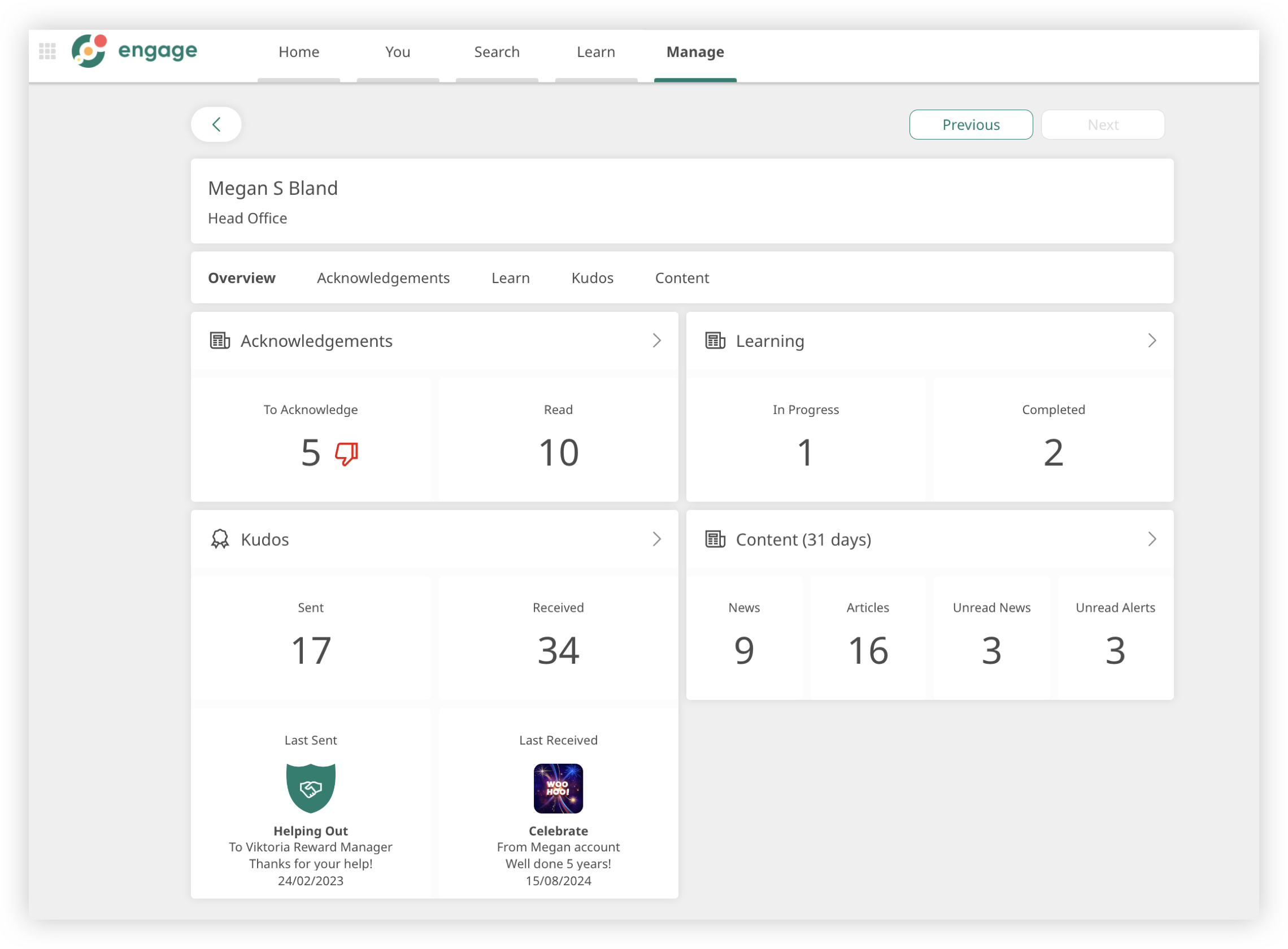Click the Previous button
1288x949 pixels.
click(971, 125)
